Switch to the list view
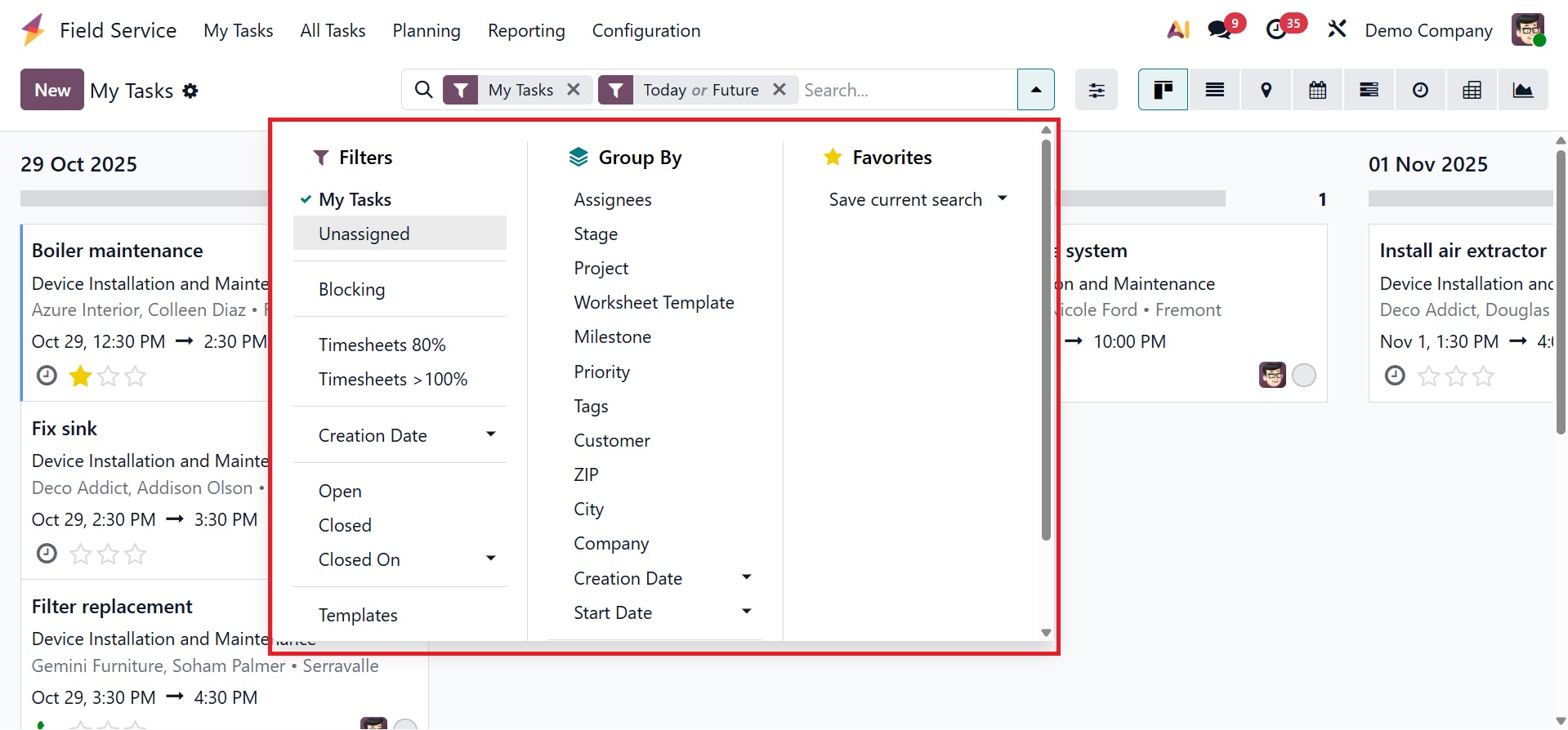 point(1214,90)
